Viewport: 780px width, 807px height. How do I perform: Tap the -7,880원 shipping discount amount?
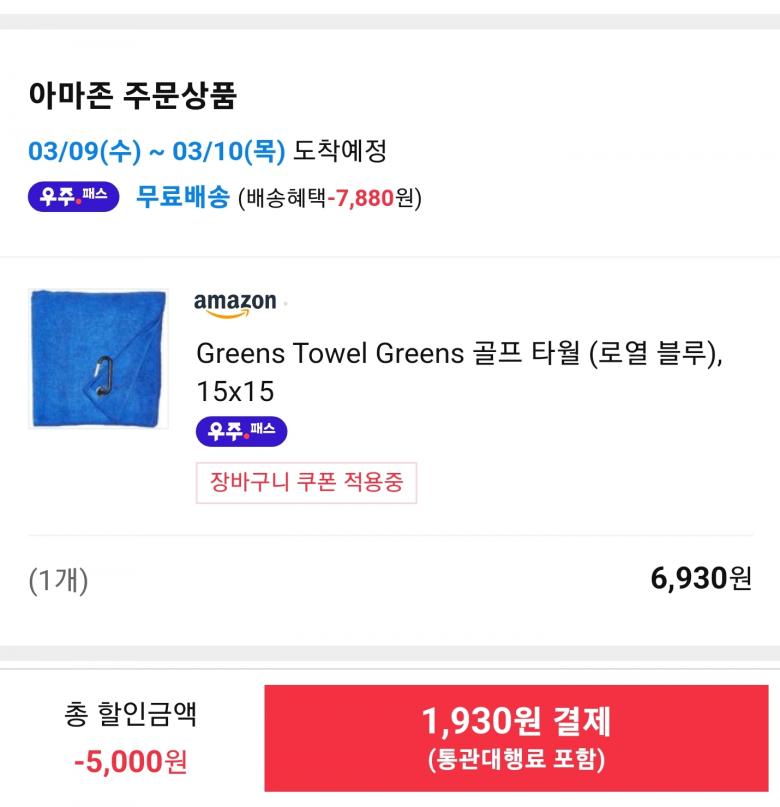point(370,198)
